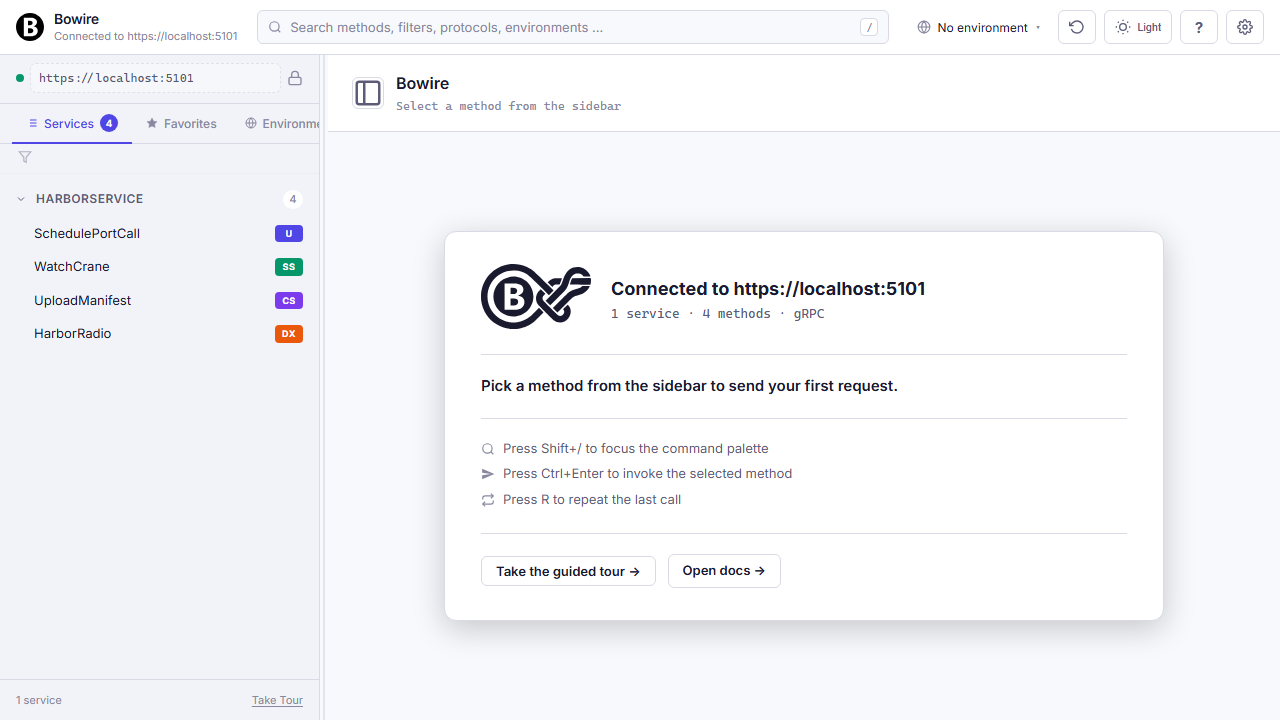The height and width of the screenshot is (720, 1280).
Task: Click the Services count badge 4
Action: (x=109, y=123)
